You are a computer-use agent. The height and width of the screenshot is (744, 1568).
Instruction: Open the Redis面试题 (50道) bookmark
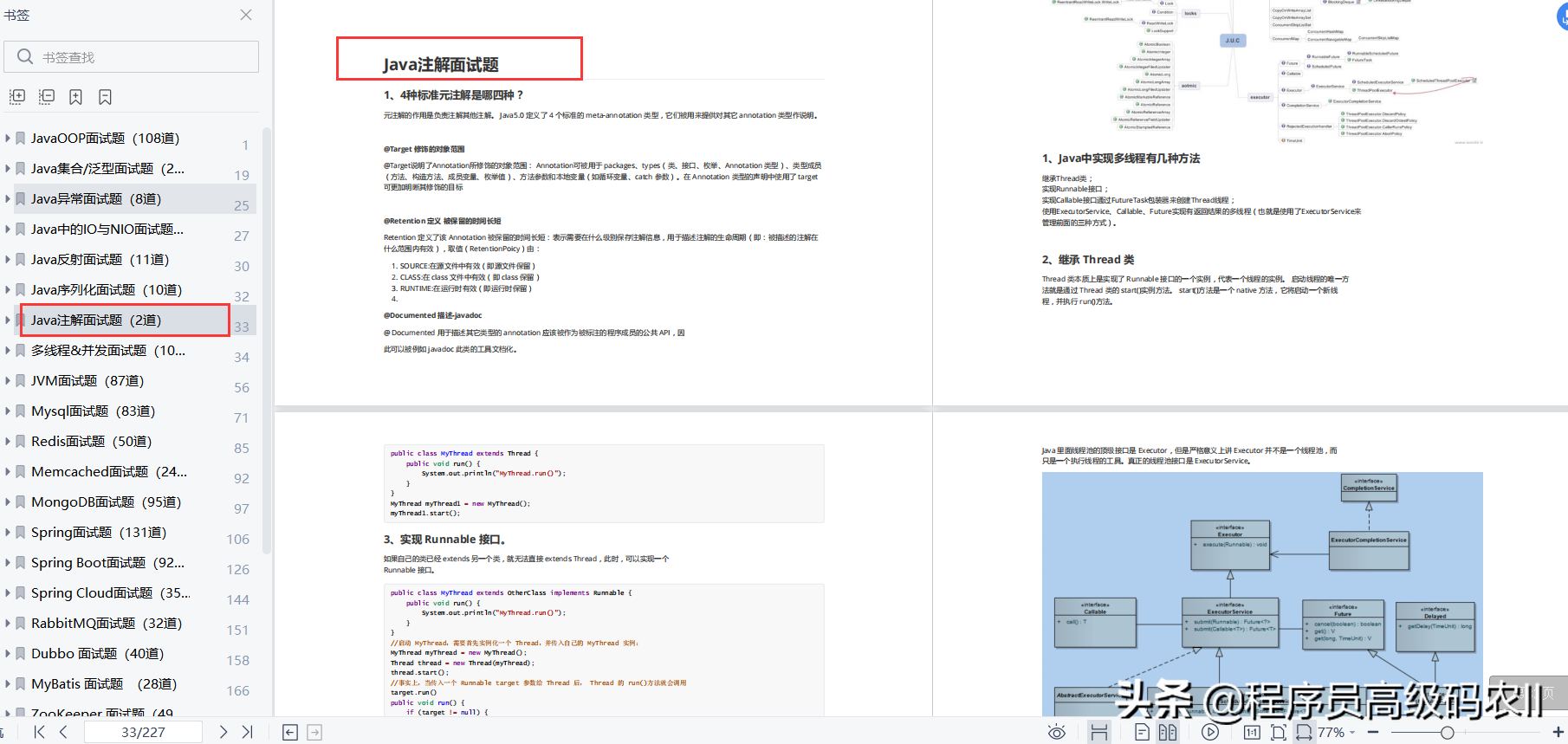[91, 441]
